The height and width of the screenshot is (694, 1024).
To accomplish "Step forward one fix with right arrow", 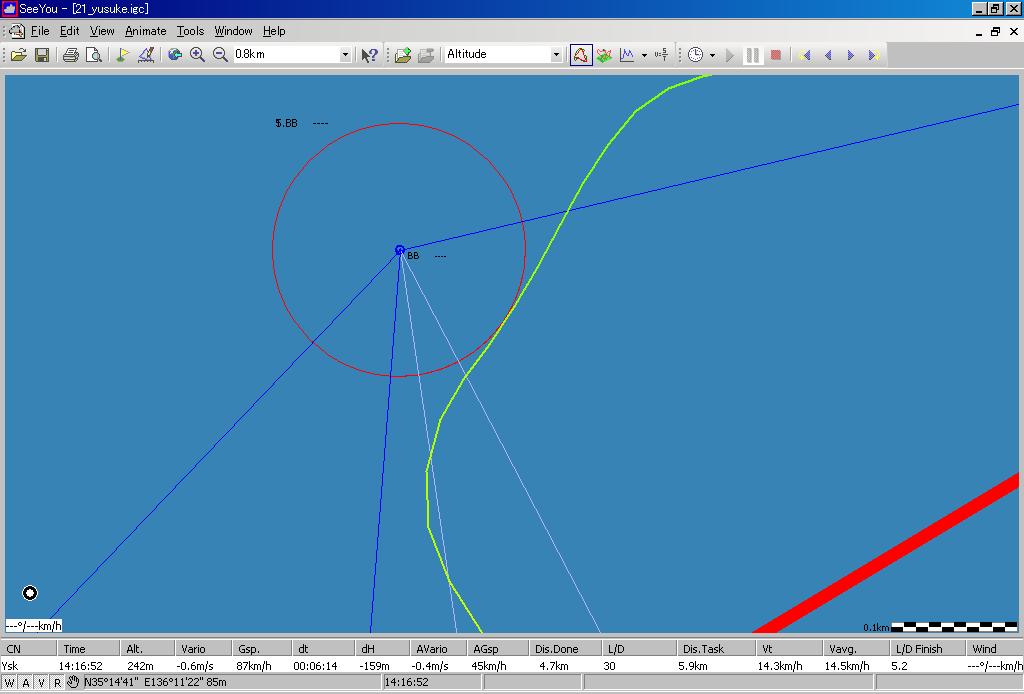I will (x=850, y=55).
